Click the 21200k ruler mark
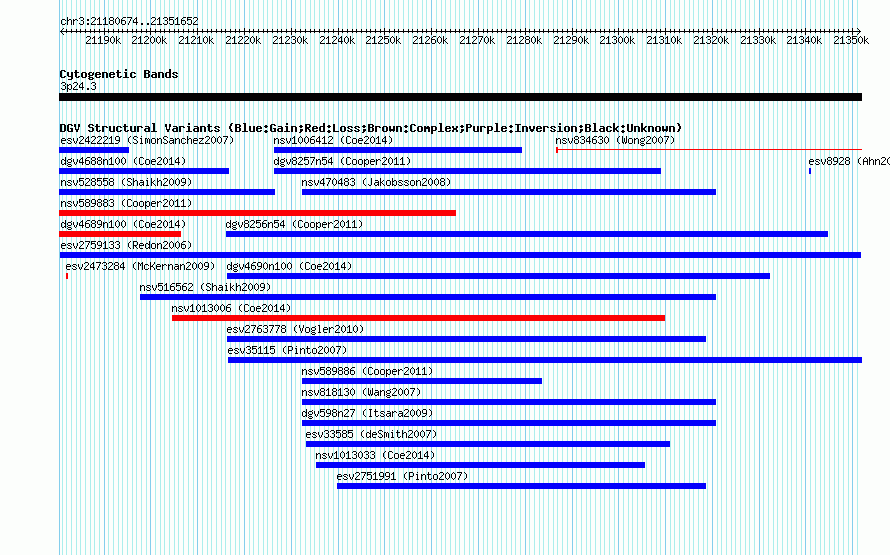 click(x=149, y=40)
